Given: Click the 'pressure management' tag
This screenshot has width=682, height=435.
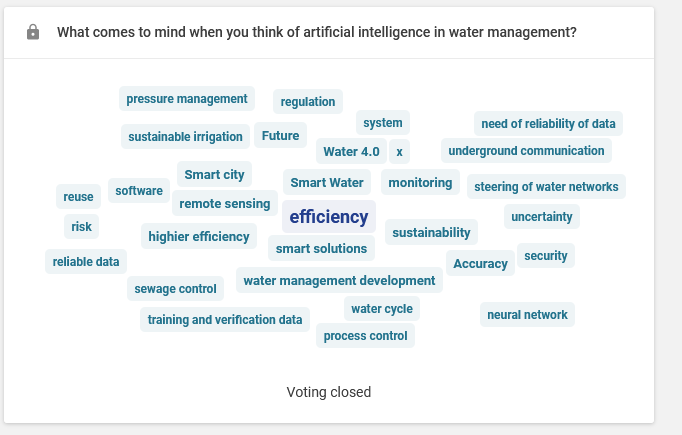Looking at the screenshot, I should click(187, 99).
